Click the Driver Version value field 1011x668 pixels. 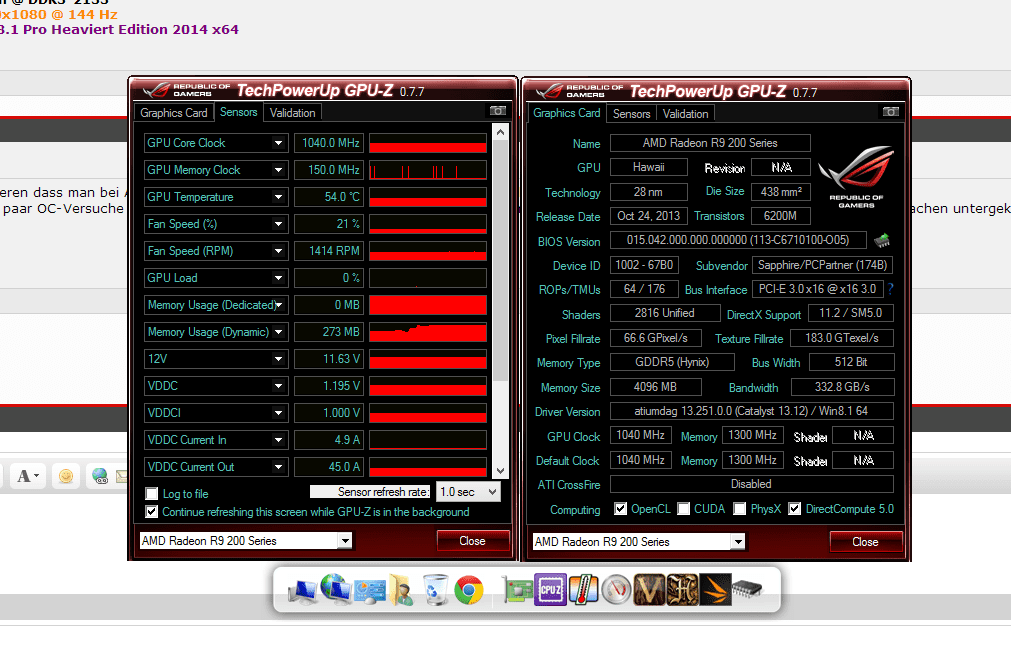[751, 411]
